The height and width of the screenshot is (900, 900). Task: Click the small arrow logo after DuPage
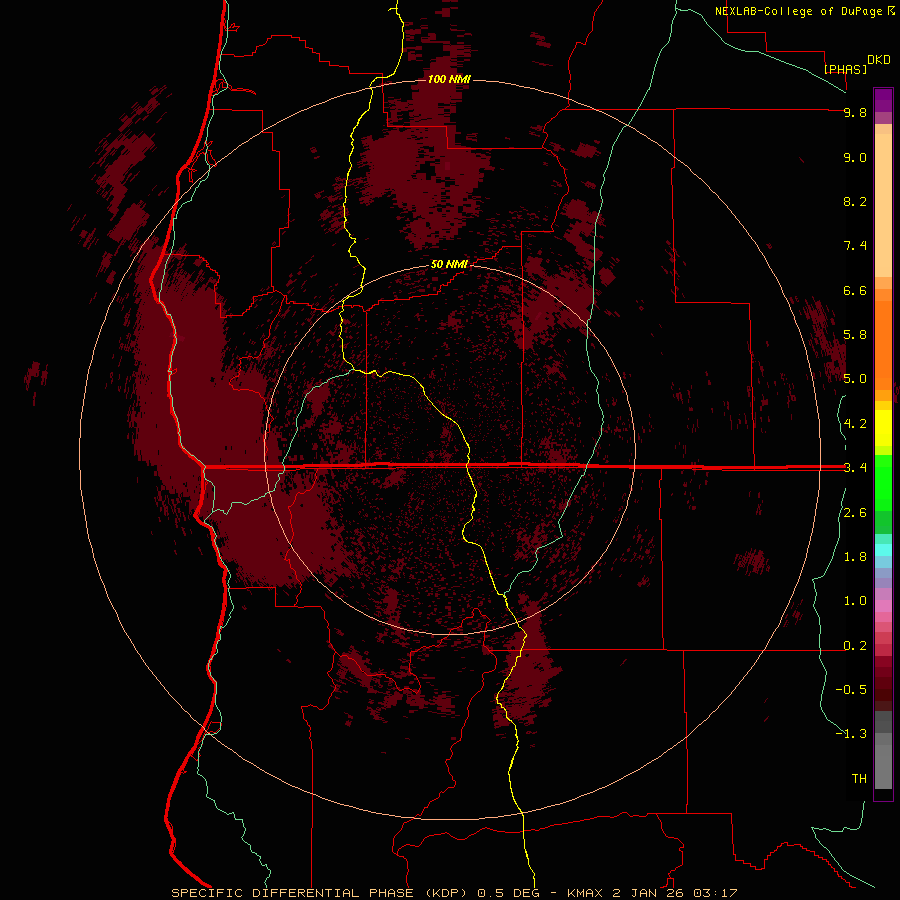click(891, 10)
